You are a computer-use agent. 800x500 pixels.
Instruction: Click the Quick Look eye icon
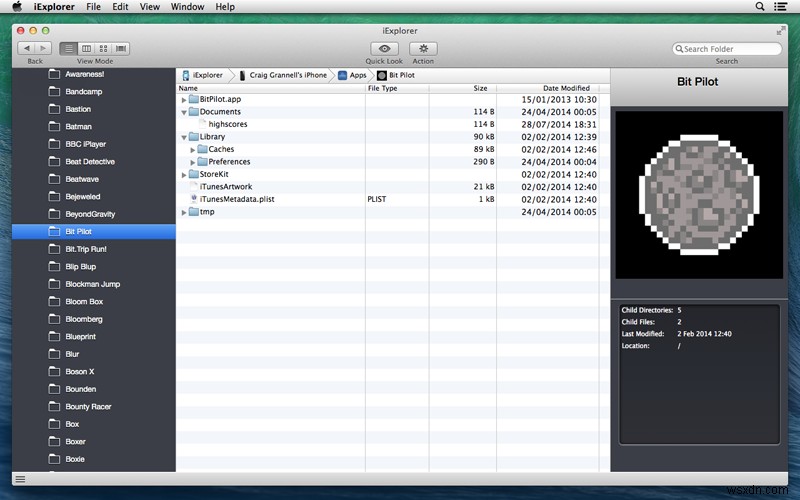pos(384,48)
